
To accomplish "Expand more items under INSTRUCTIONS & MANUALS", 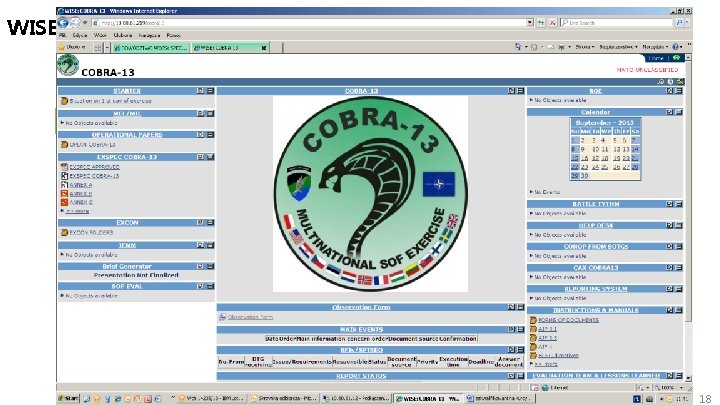I will tap(546, 364).
